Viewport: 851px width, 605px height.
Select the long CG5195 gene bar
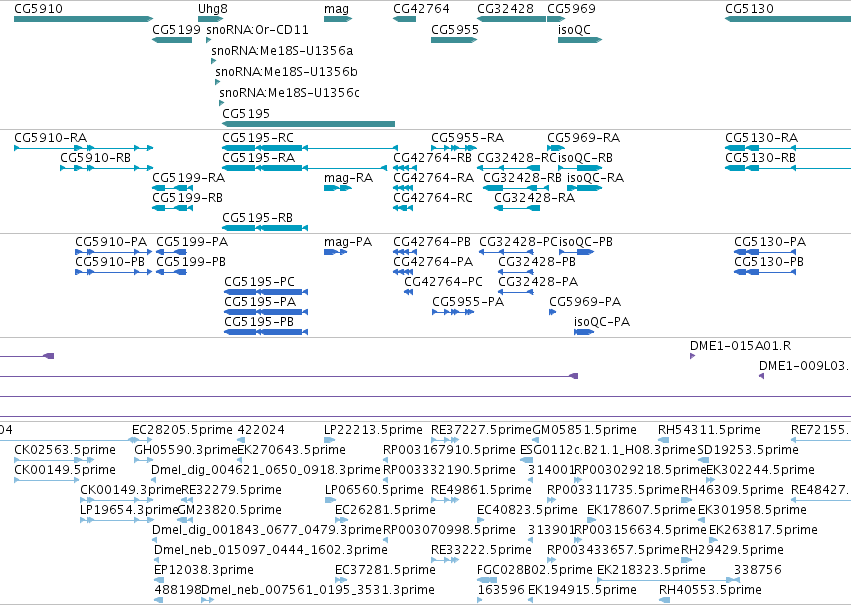click(x=308, y=124)
